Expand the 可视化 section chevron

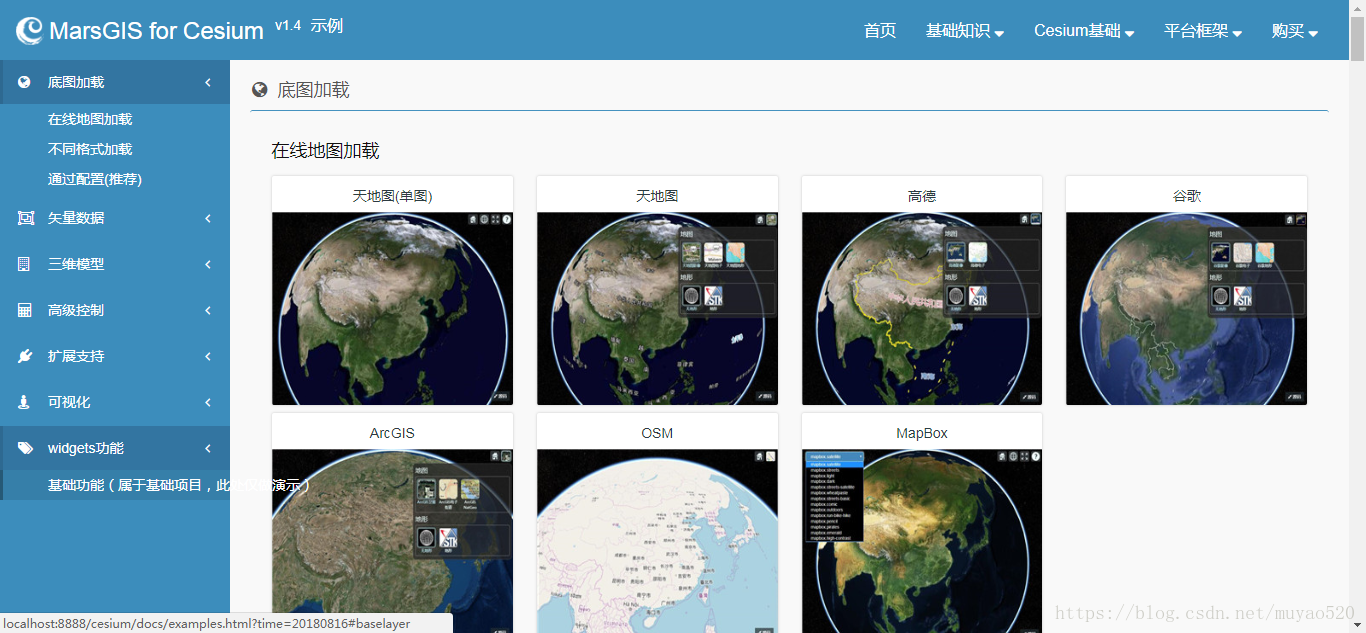207,402
